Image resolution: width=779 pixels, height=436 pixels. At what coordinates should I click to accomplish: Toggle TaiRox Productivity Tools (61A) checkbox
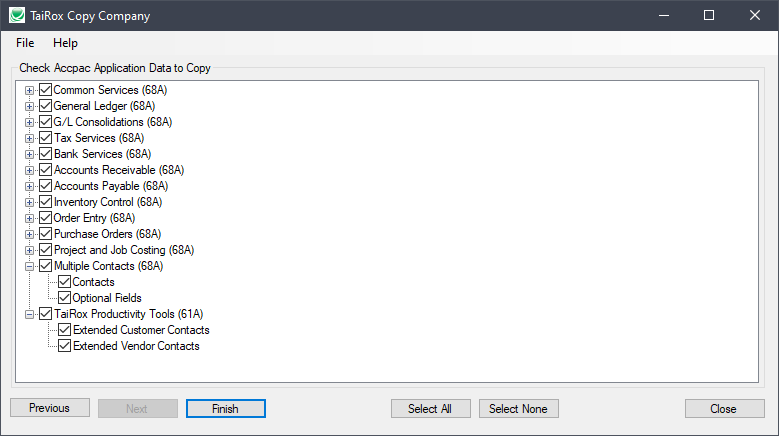point(46,314)
